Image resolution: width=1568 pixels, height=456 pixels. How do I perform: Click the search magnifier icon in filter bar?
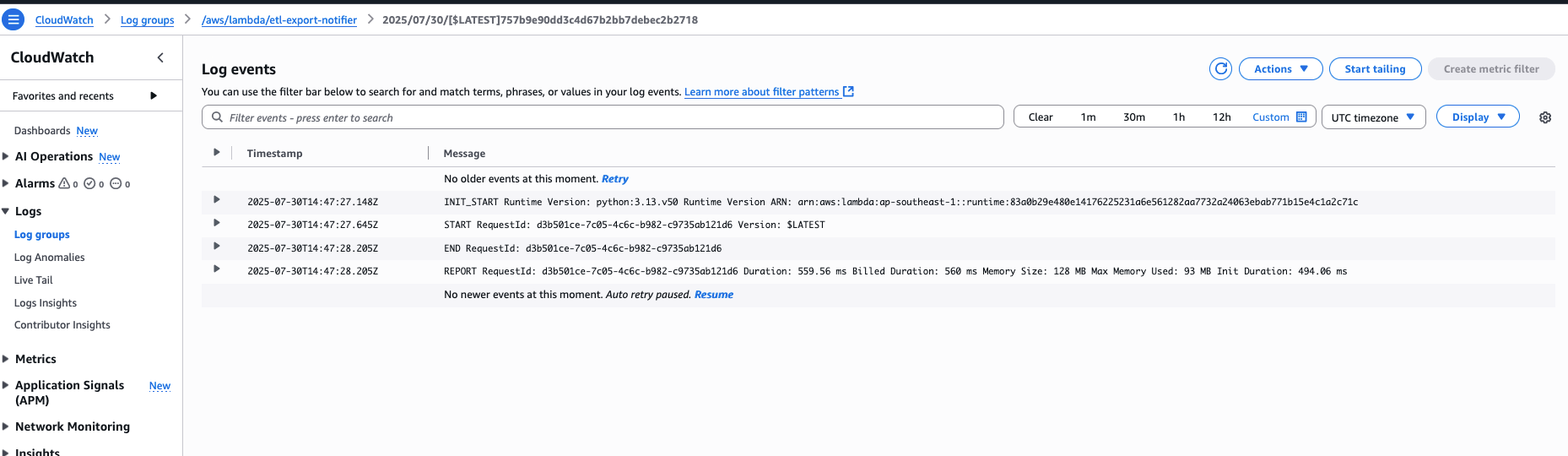tap(218, 117)
